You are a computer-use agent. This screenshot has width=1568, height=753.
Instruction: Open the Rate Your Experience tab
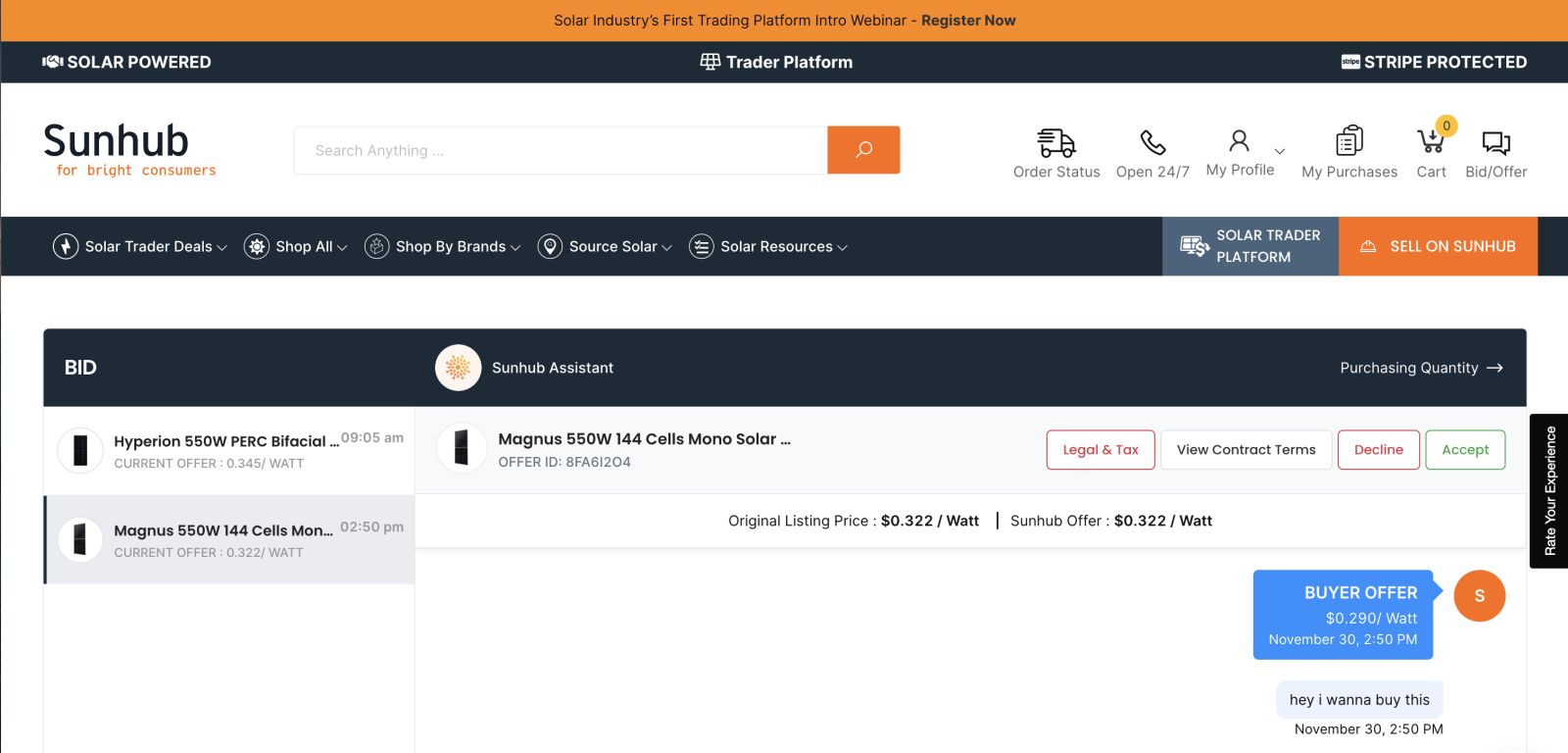pos(1549,490)
